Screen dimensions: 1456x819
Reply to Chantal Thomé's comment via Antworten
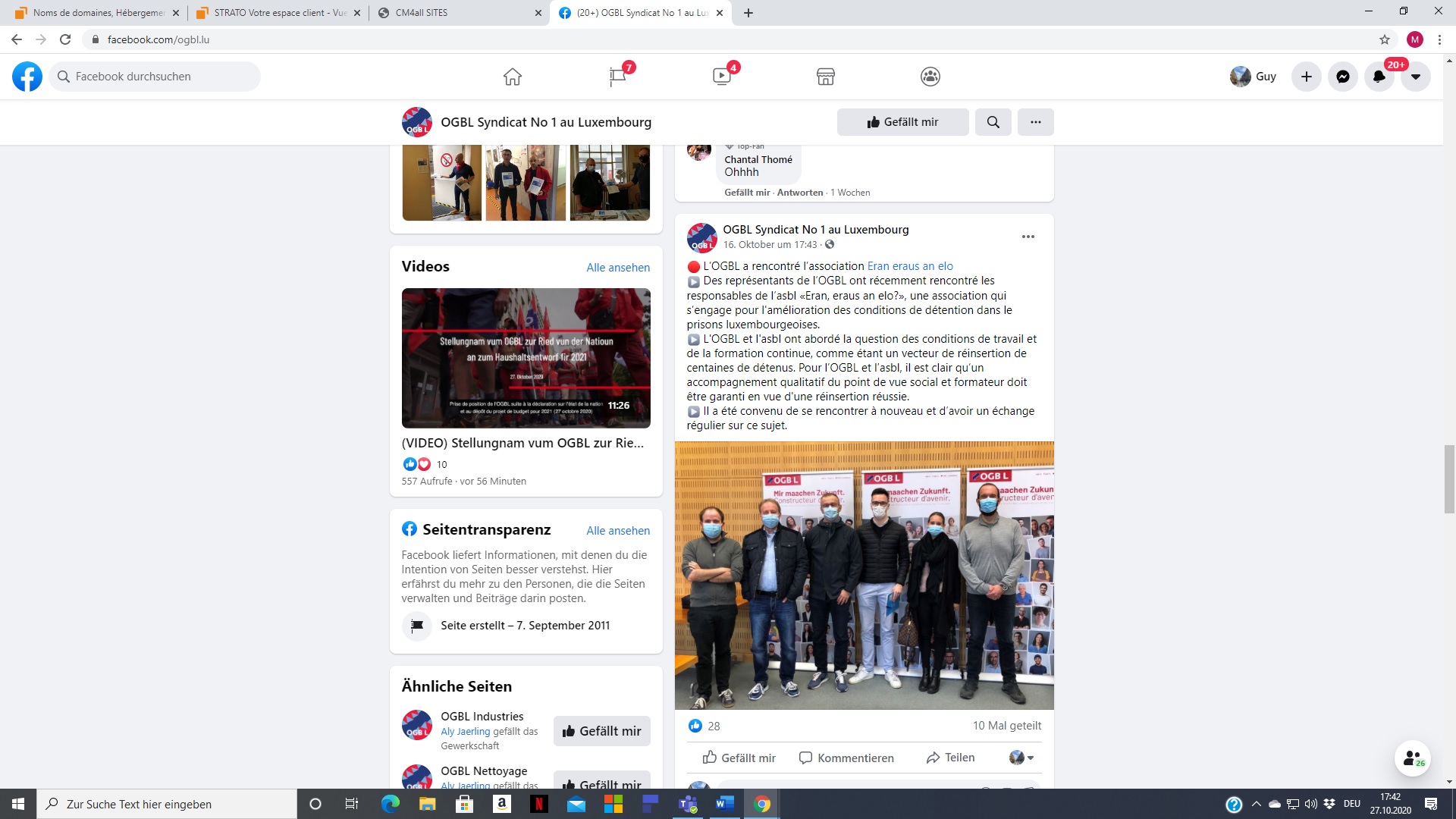800,193
